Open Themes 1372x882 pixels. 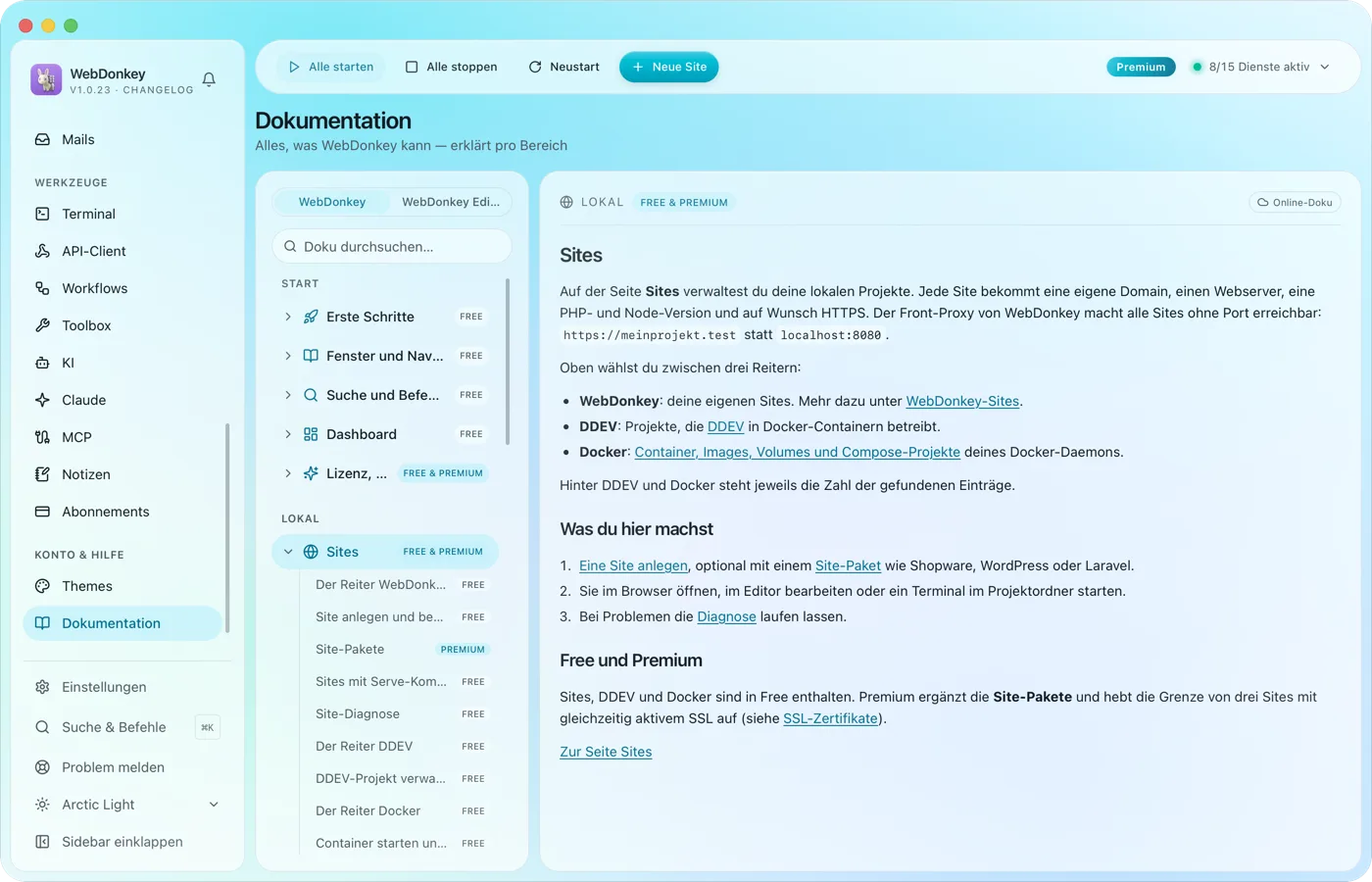tap(122, 586)
